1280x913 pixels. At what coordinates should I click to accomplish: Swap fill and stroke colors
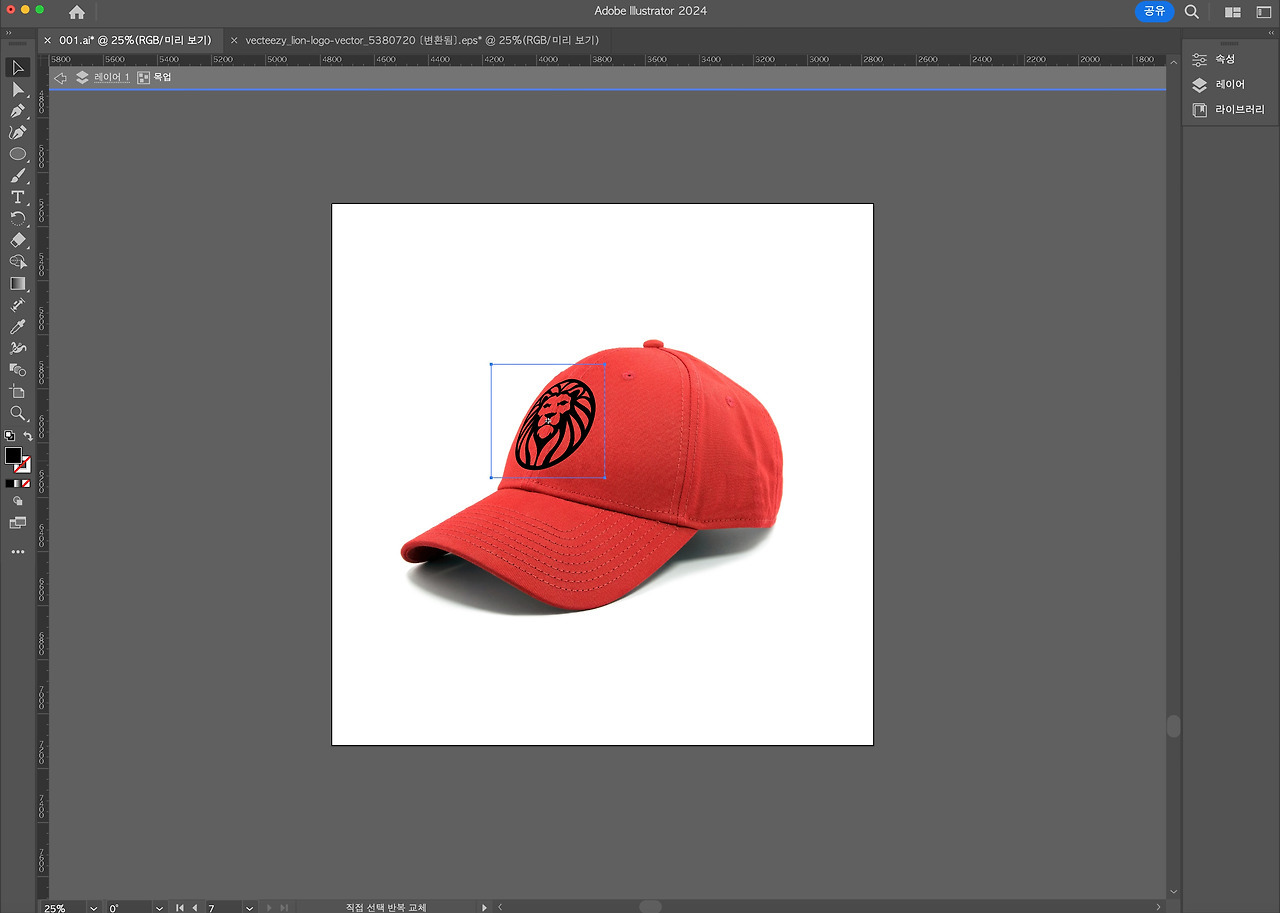pos(28,436)
